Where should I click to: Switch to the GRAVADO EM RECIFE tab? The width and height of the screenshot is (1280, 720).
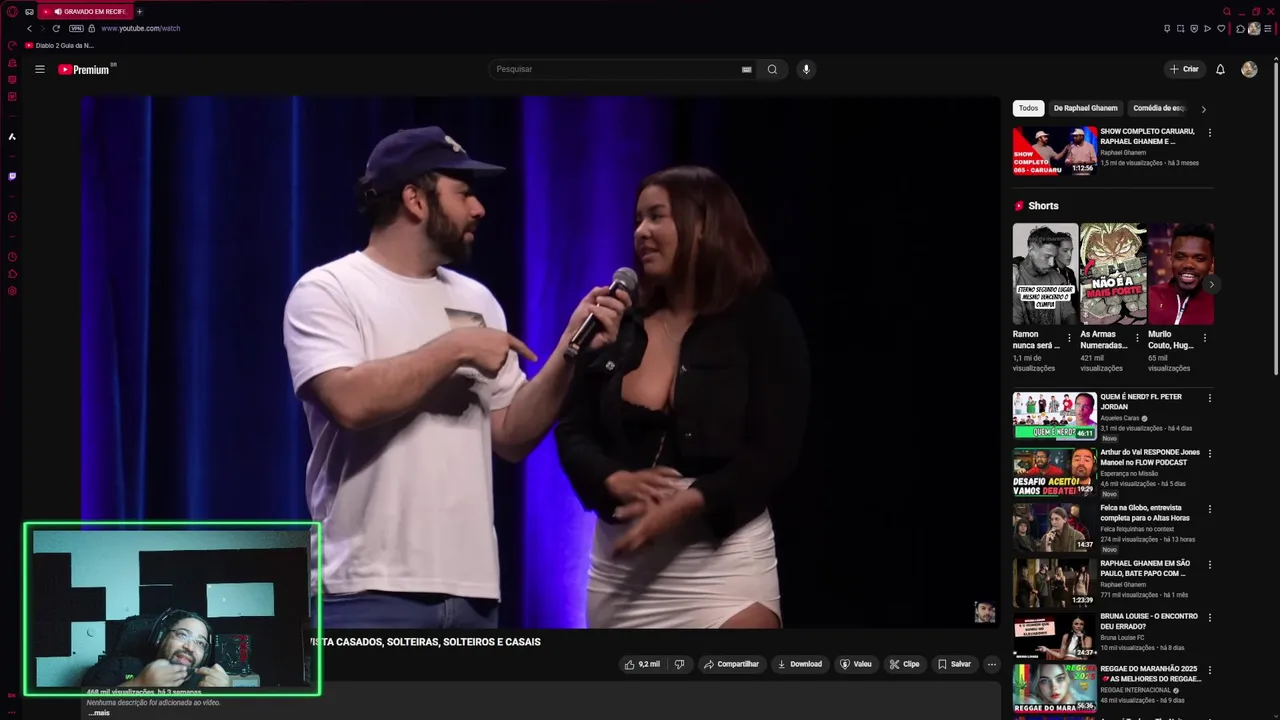click(x=87, y=12)
